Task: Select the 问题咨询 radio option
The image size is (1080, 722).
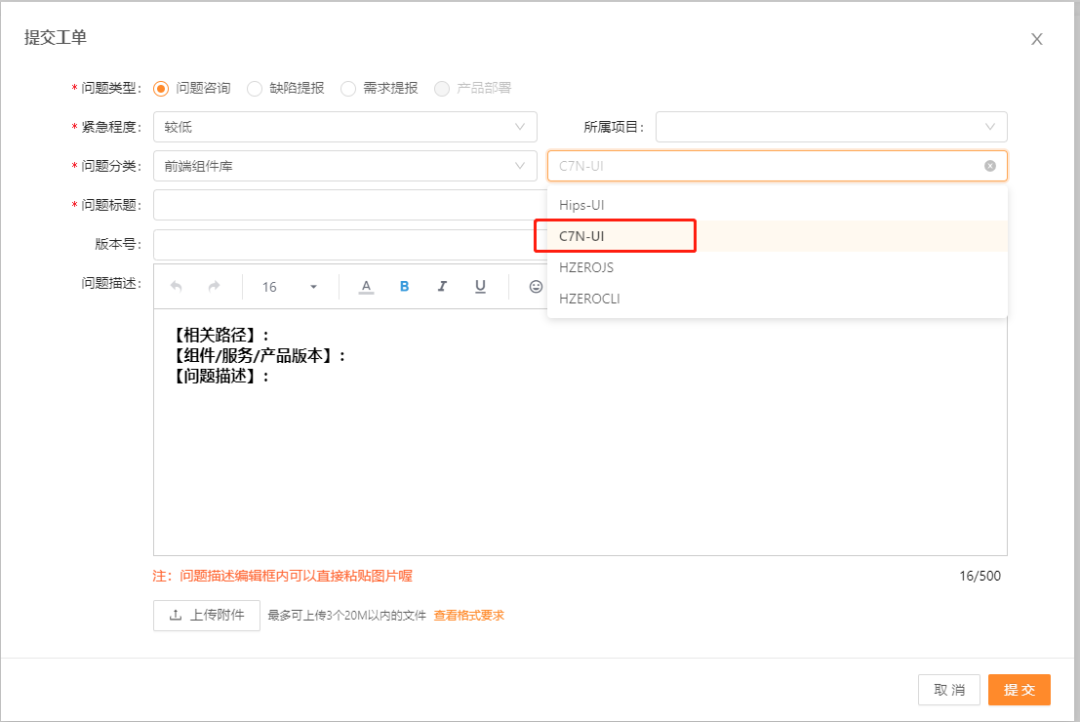Action: (161, 88)
